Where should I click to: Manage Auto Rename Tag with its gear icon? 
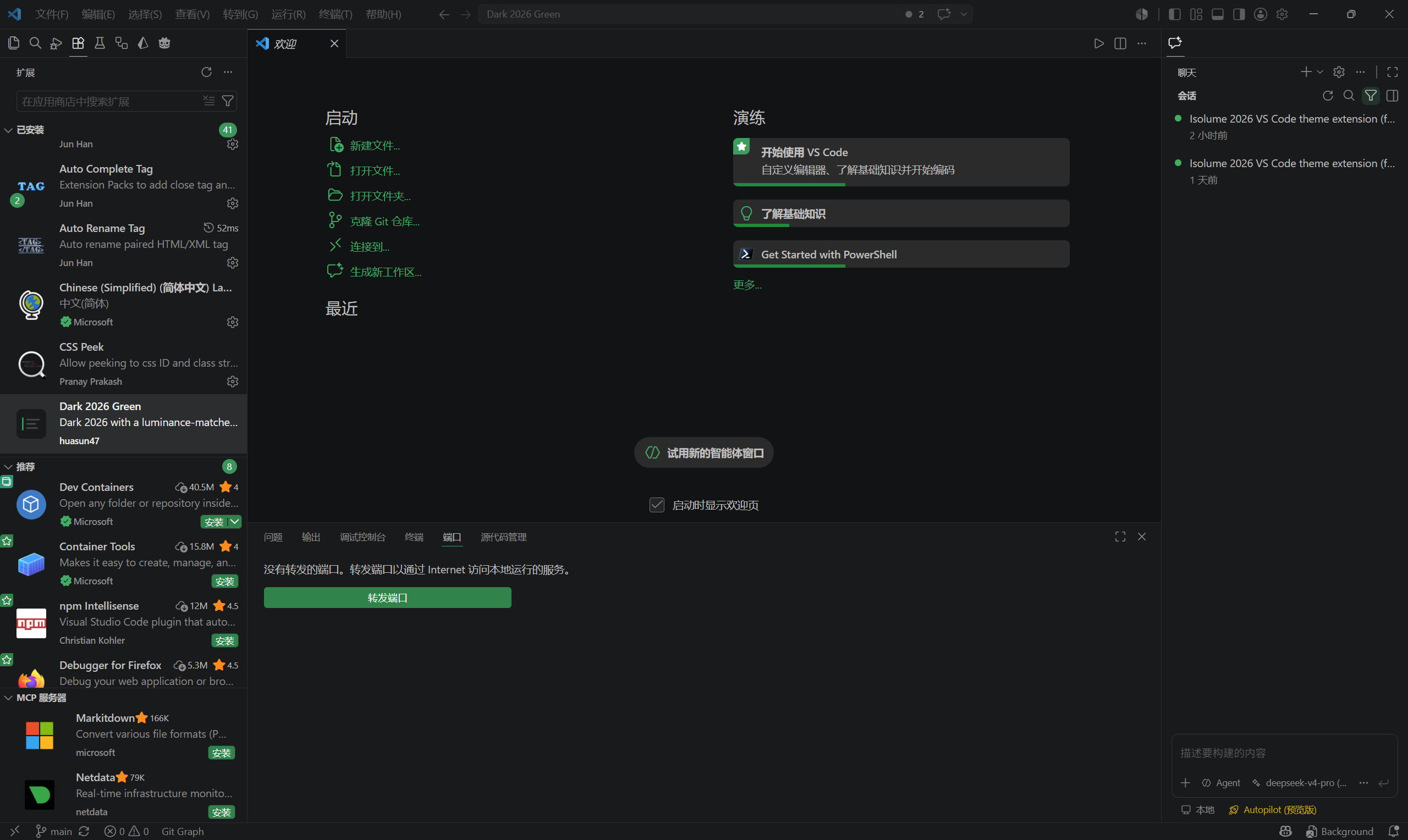[x=232, y=263]
